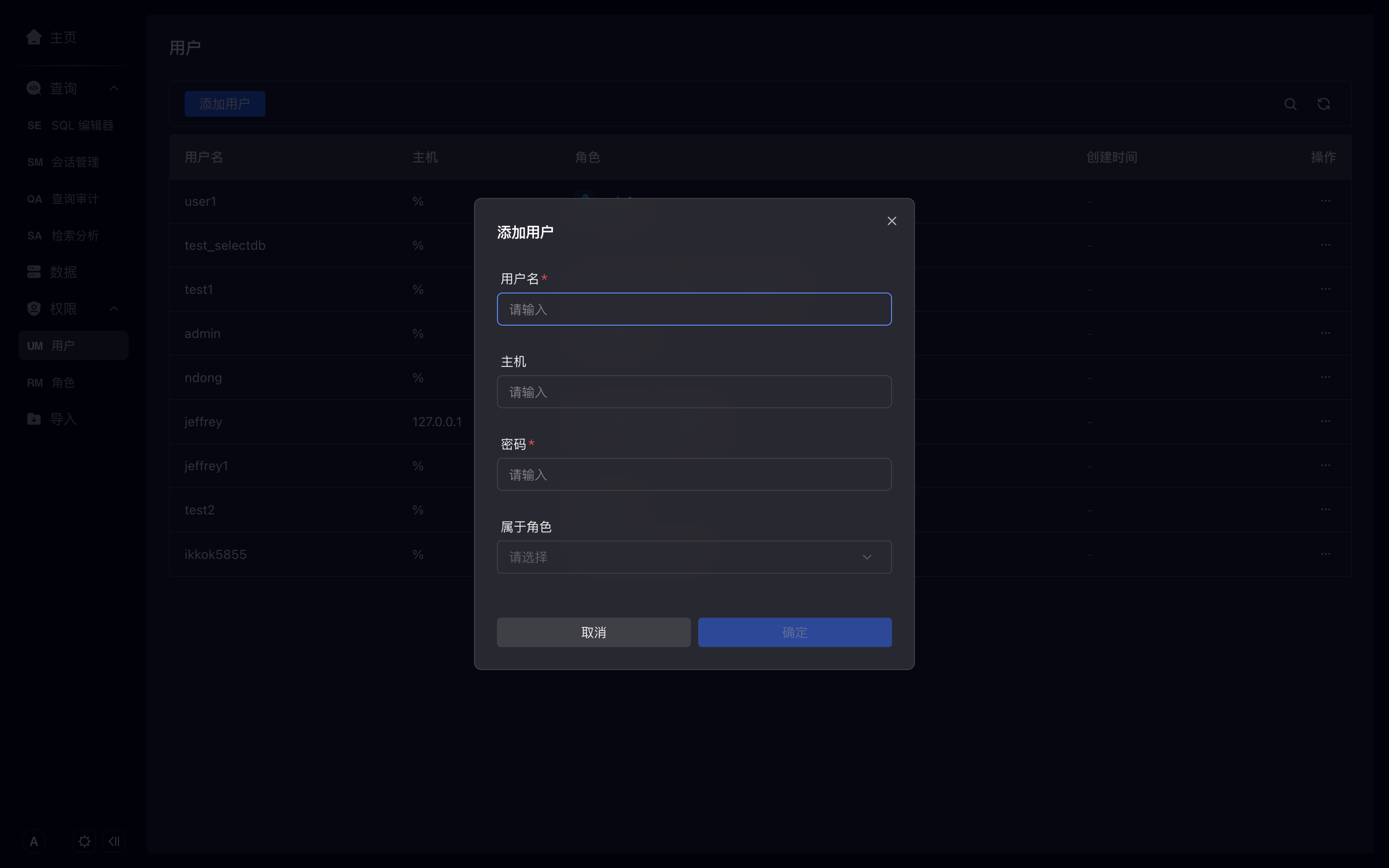The height and width of the screenshot is (868, 1389).
Task: Click the 角色 column header
Action: (x=587, y=157)
